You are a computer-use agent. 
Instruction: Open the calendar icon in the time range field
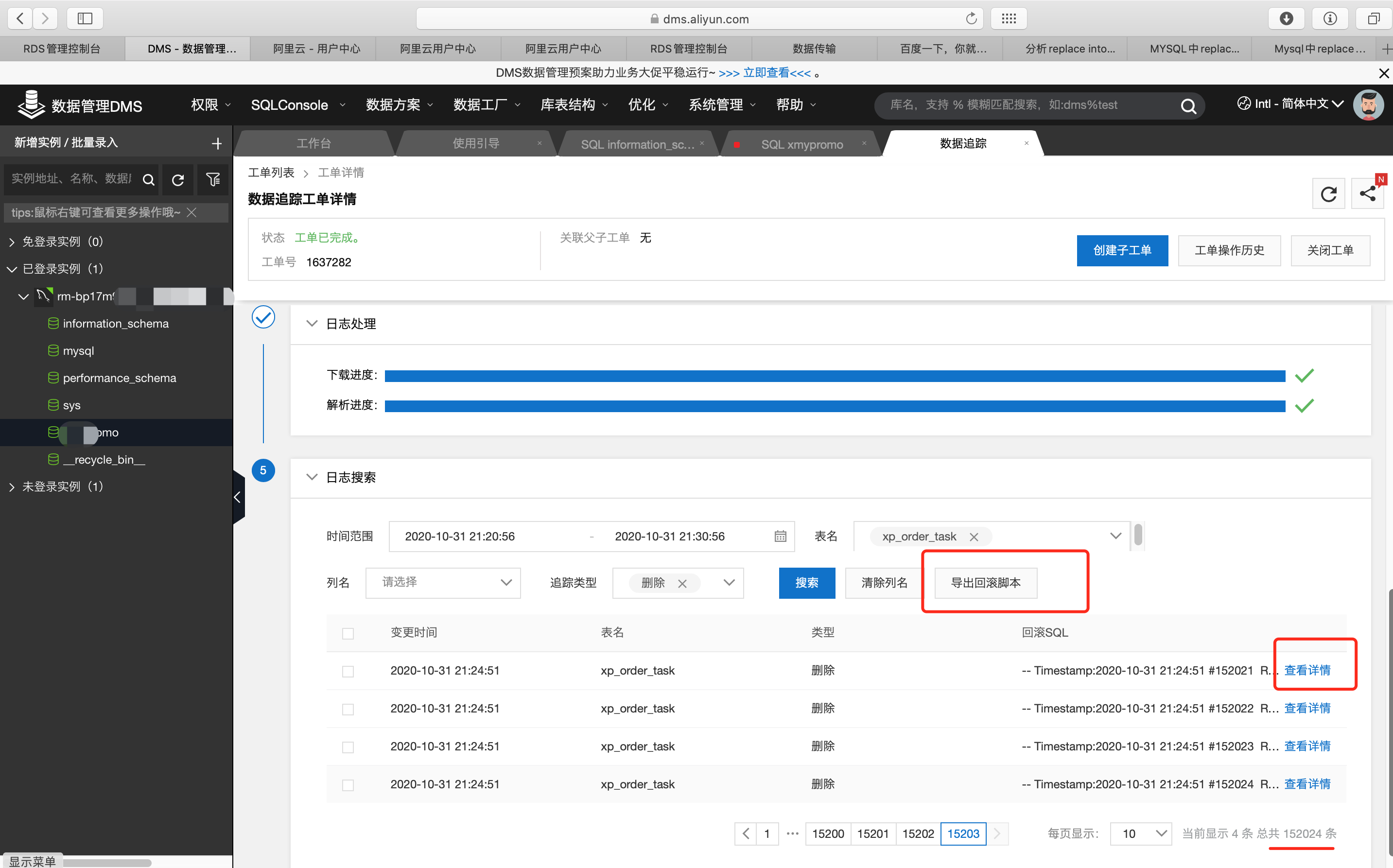coord(780,536)
